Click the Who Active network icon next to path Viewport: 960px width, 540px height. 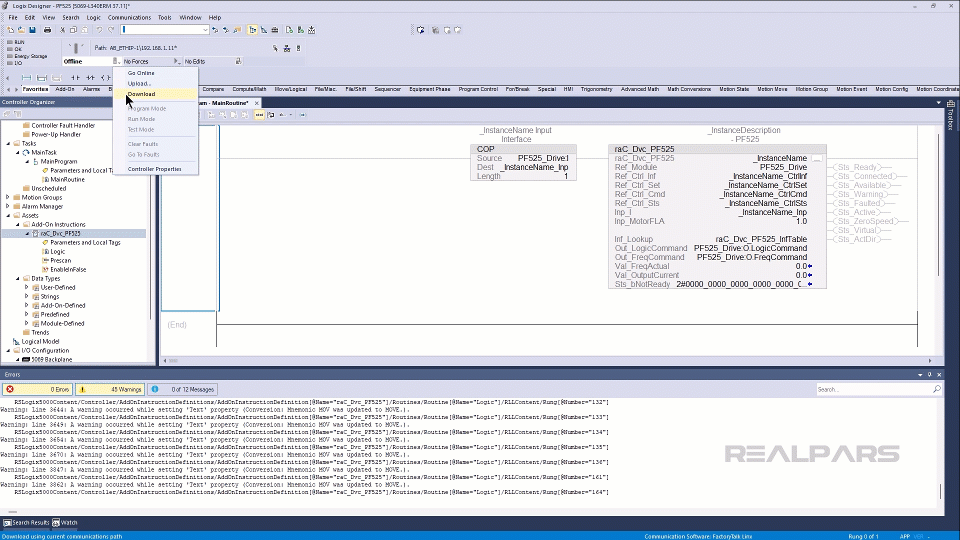[x=287, y=48]
